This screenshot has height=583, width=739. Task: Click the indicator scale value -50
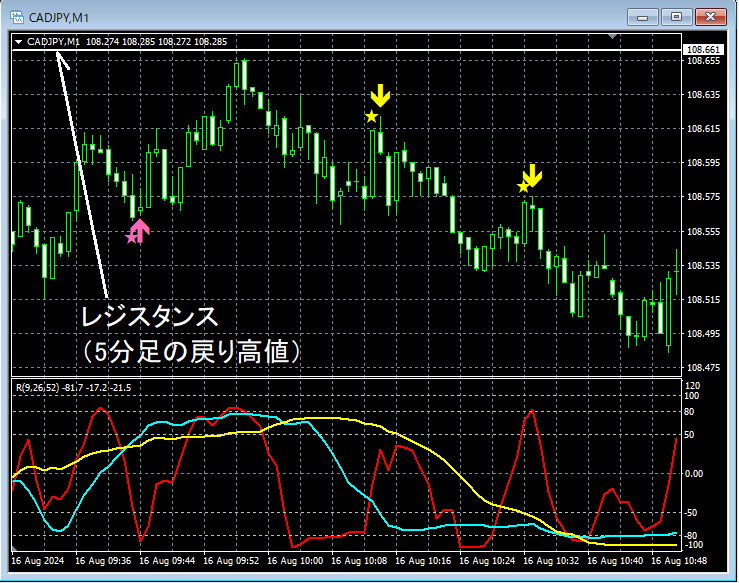coord(690,513)
